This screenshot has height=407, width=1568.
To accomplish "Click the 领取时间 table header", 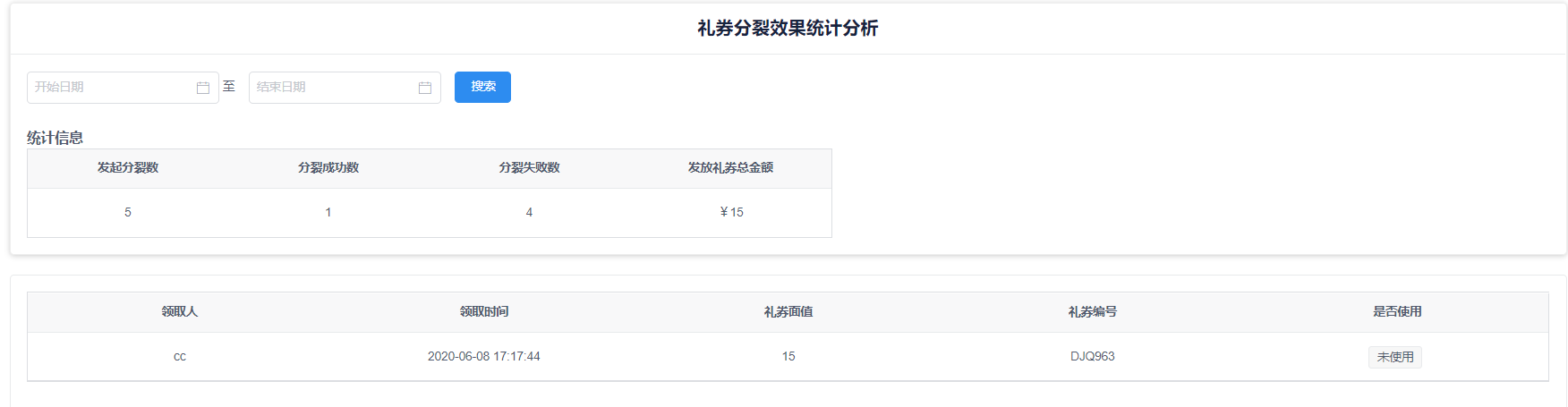I will click(x=484, y=312).
